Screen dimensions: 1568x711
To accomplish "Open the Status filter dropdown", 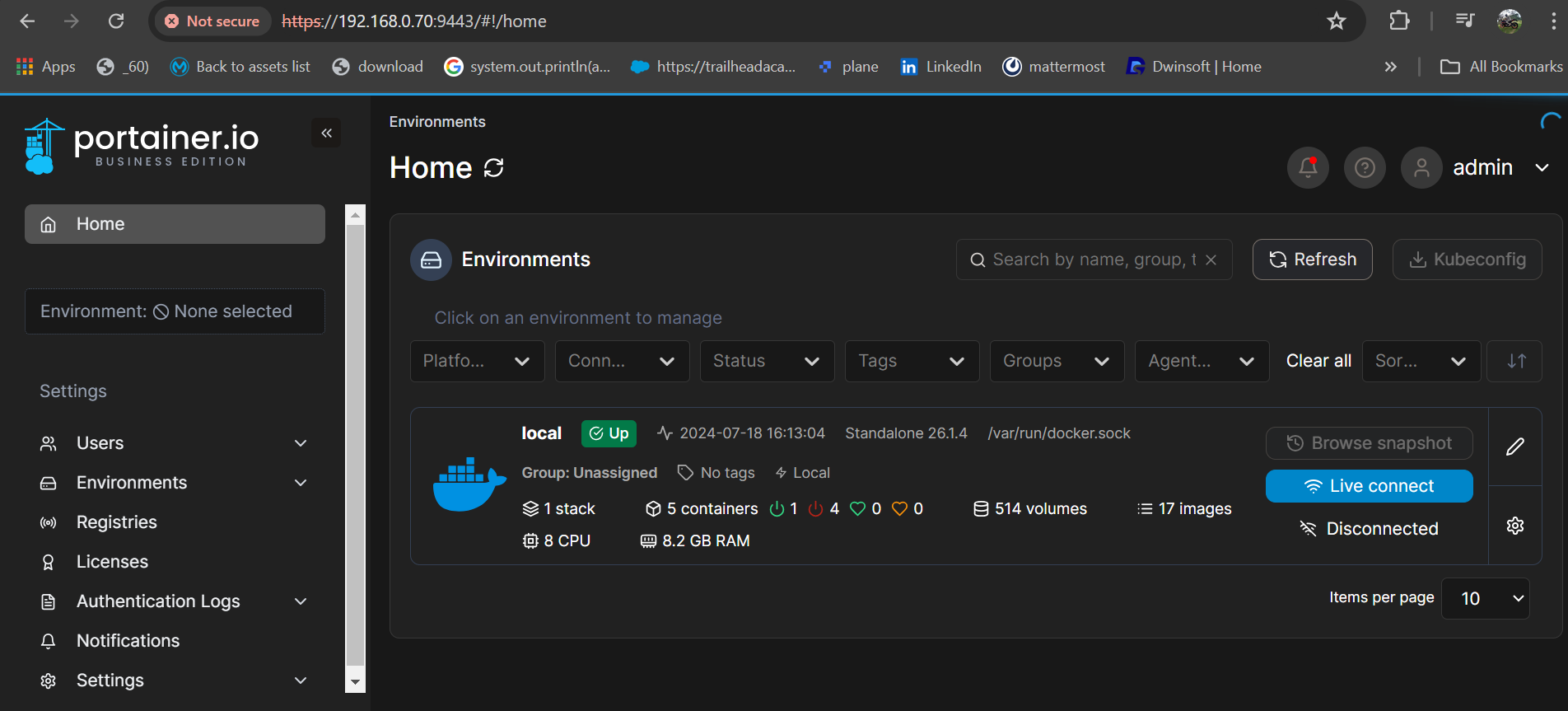I will [x=766, y=361].
